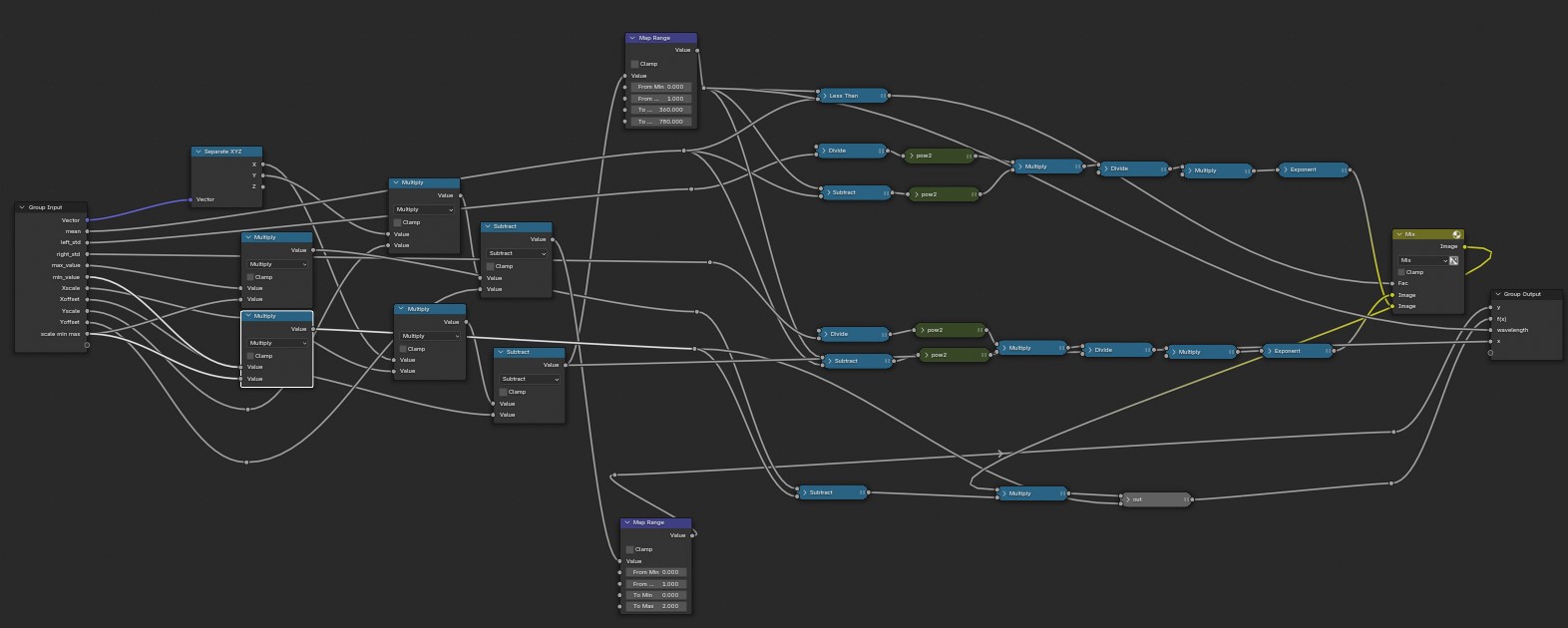Image resolution: width=1568 pixels, height=628 pixels.
Task: Enable Clamp in the upper Map Range node
Action: point(634,64)
